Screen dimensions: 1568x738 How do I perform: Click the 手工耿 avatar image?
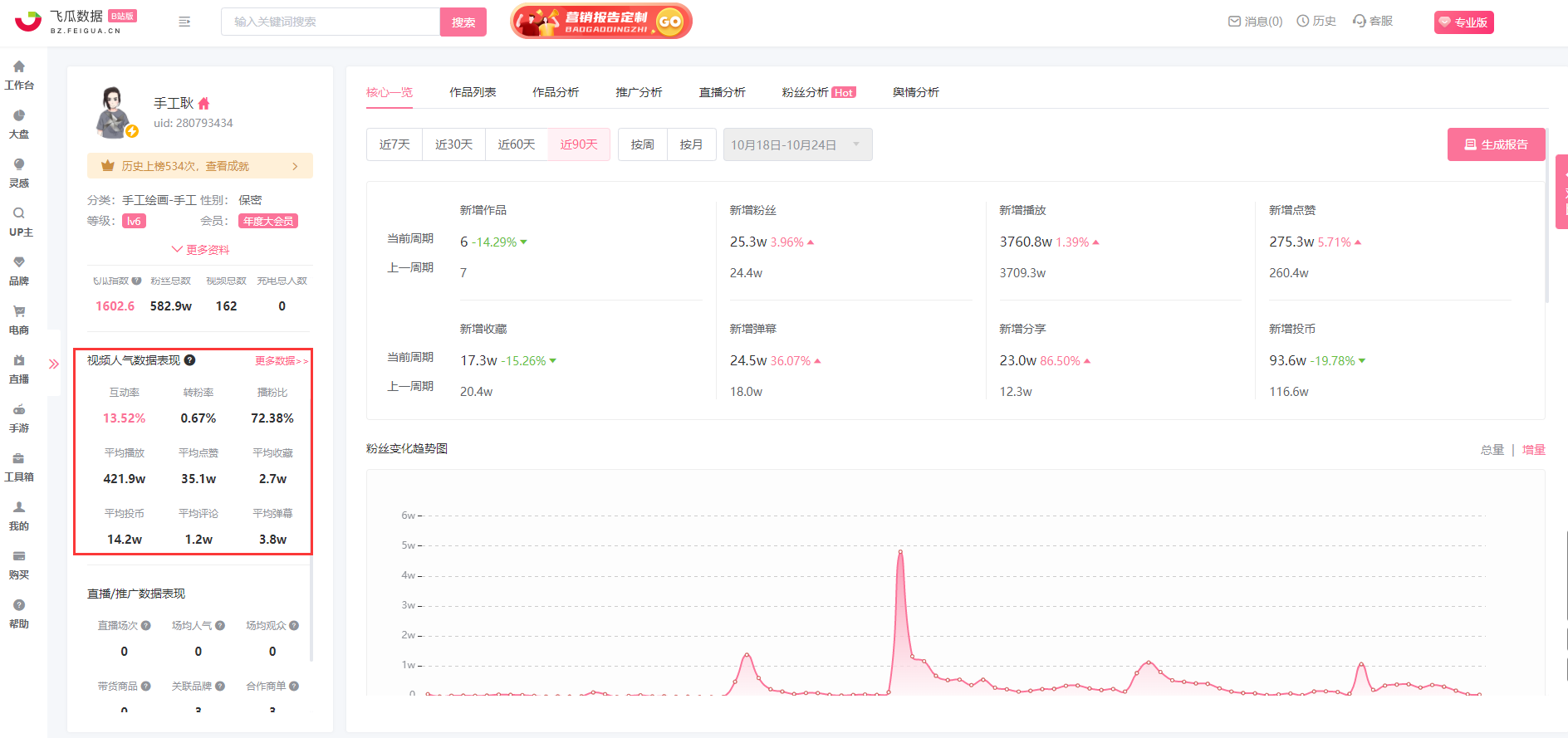point(115,112)
